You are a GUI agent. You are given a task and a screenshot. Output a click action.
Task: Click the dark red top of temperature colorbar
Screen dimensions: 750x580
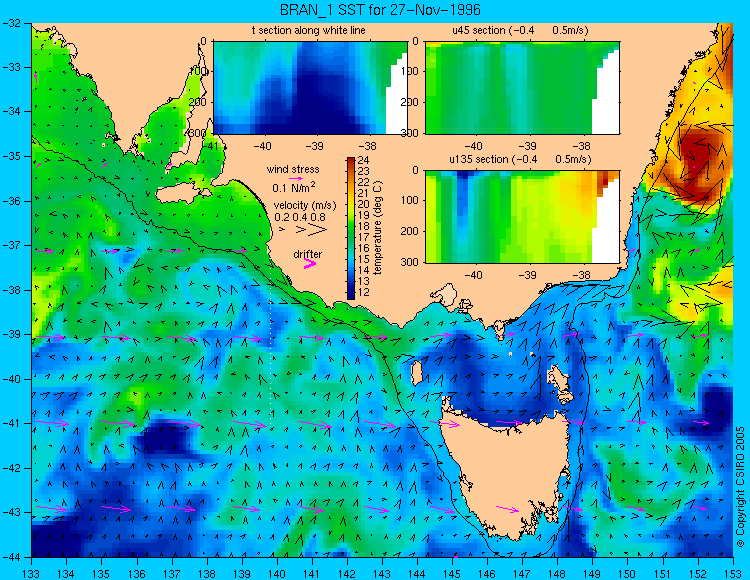point(351,161)
